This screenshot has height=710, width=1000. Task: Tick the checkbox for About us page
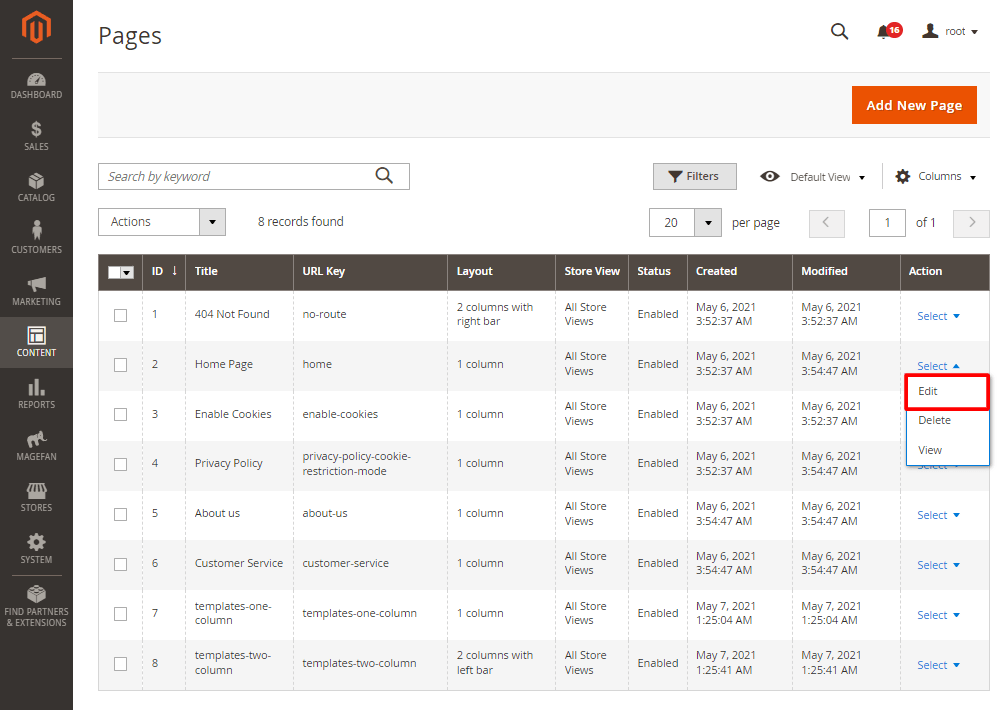120,514
